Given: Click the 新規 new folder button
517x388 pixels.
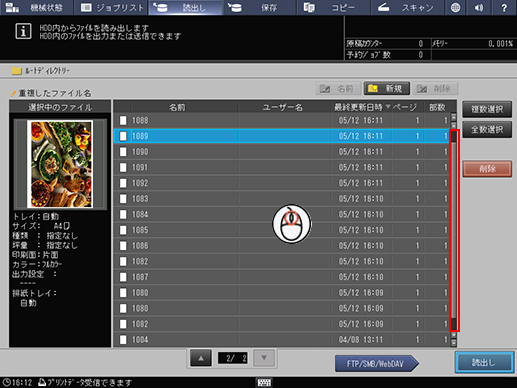Looking at the screenshot, I should 387,89.
